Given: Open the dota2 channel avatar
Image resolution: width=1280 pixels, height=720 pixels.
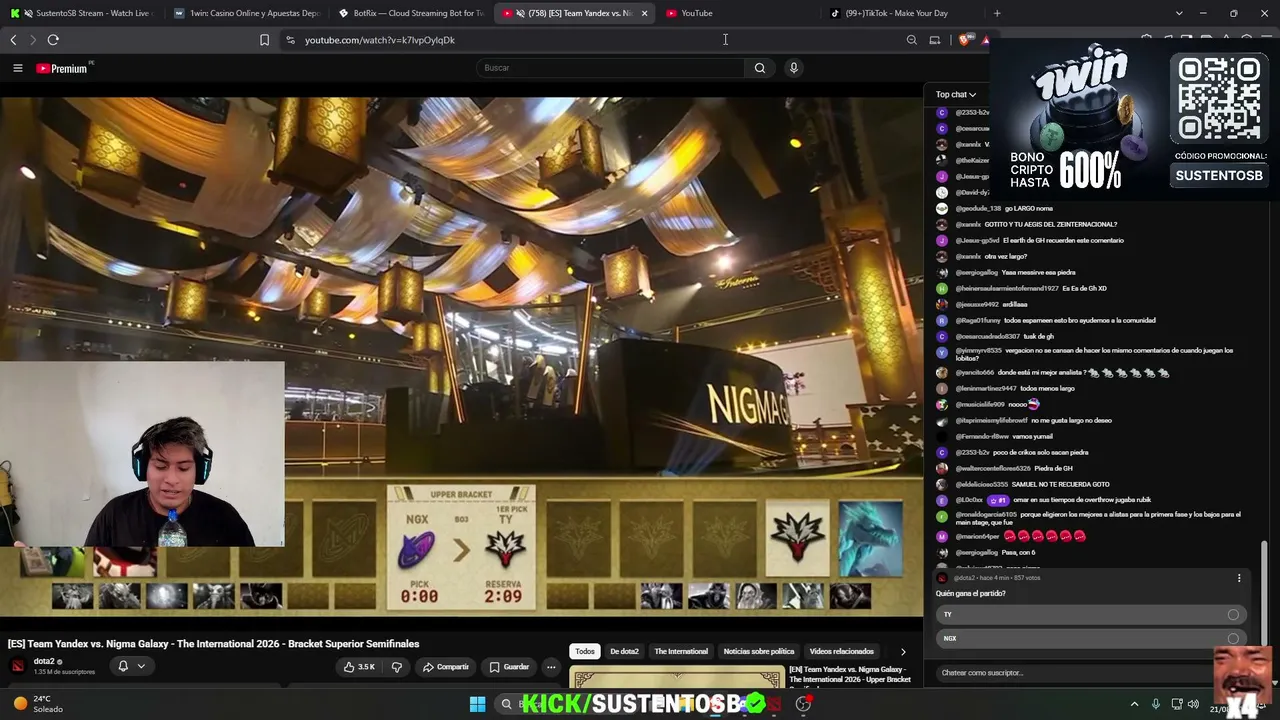Looking at the screenshot, I should click(x=17, y=666).
